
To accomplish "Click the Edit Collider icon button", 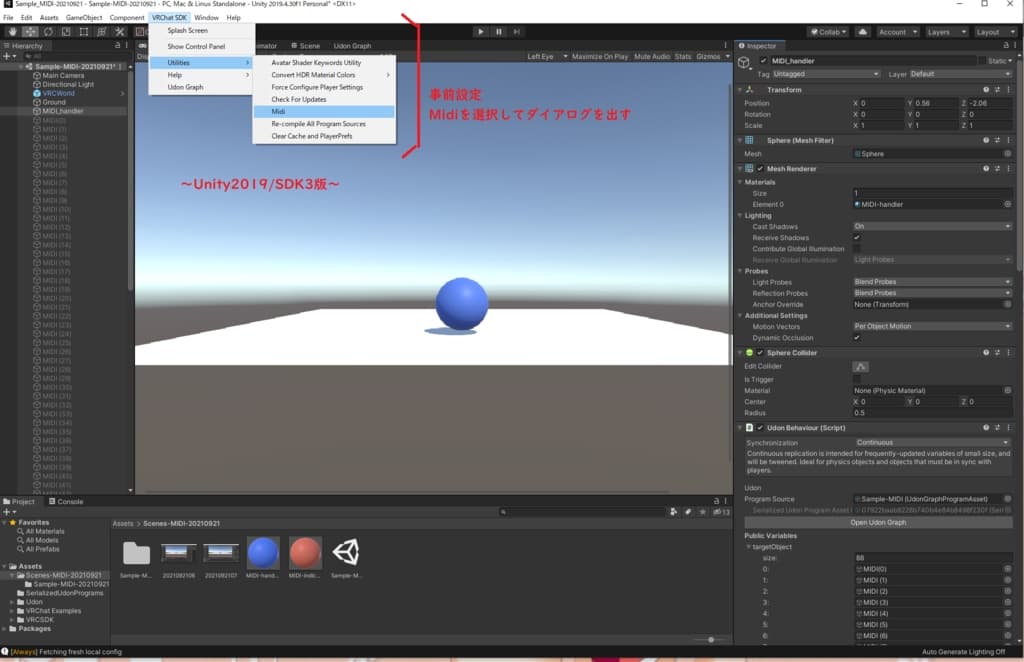I will 860,366.
